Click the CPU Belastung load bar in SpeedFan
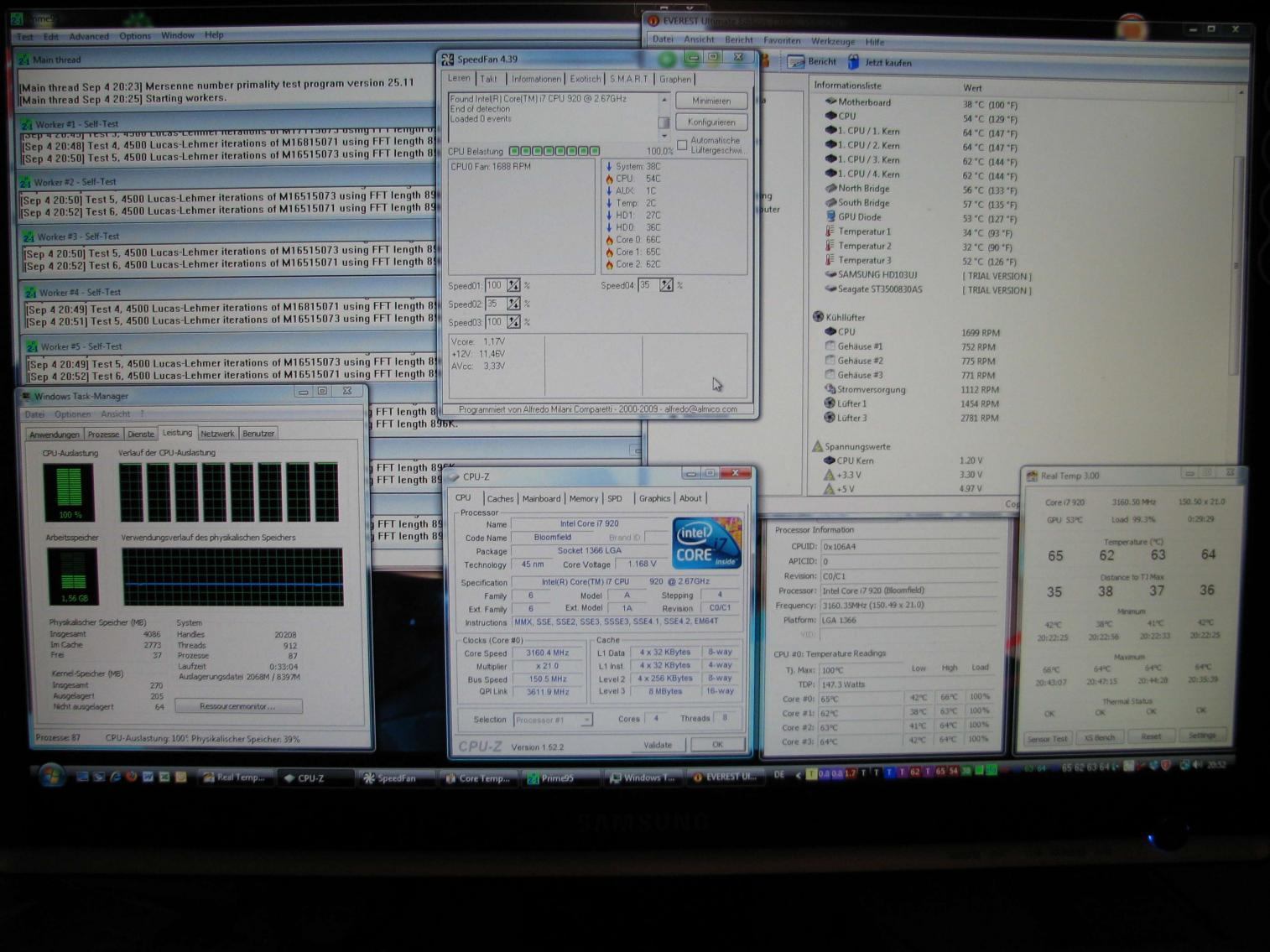 point(554,151)
